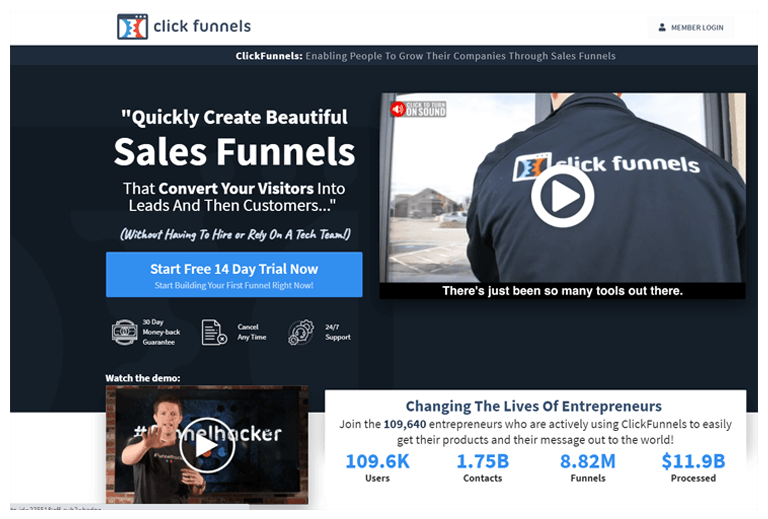This screenshot has height=519, width=768.
Task: Turn on sound via the red speaker icon
Action: tap(397, 109)
